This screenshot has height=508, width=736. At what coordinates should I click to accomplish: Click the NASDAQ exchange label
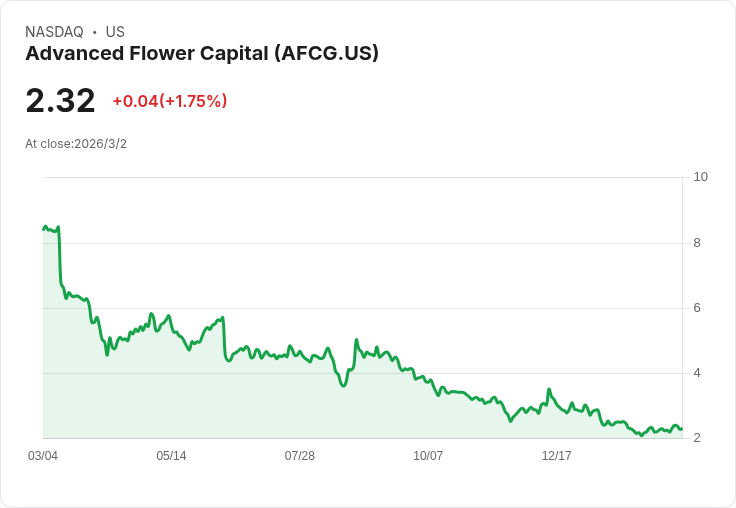pyautogui.click(x=54, y=32)
